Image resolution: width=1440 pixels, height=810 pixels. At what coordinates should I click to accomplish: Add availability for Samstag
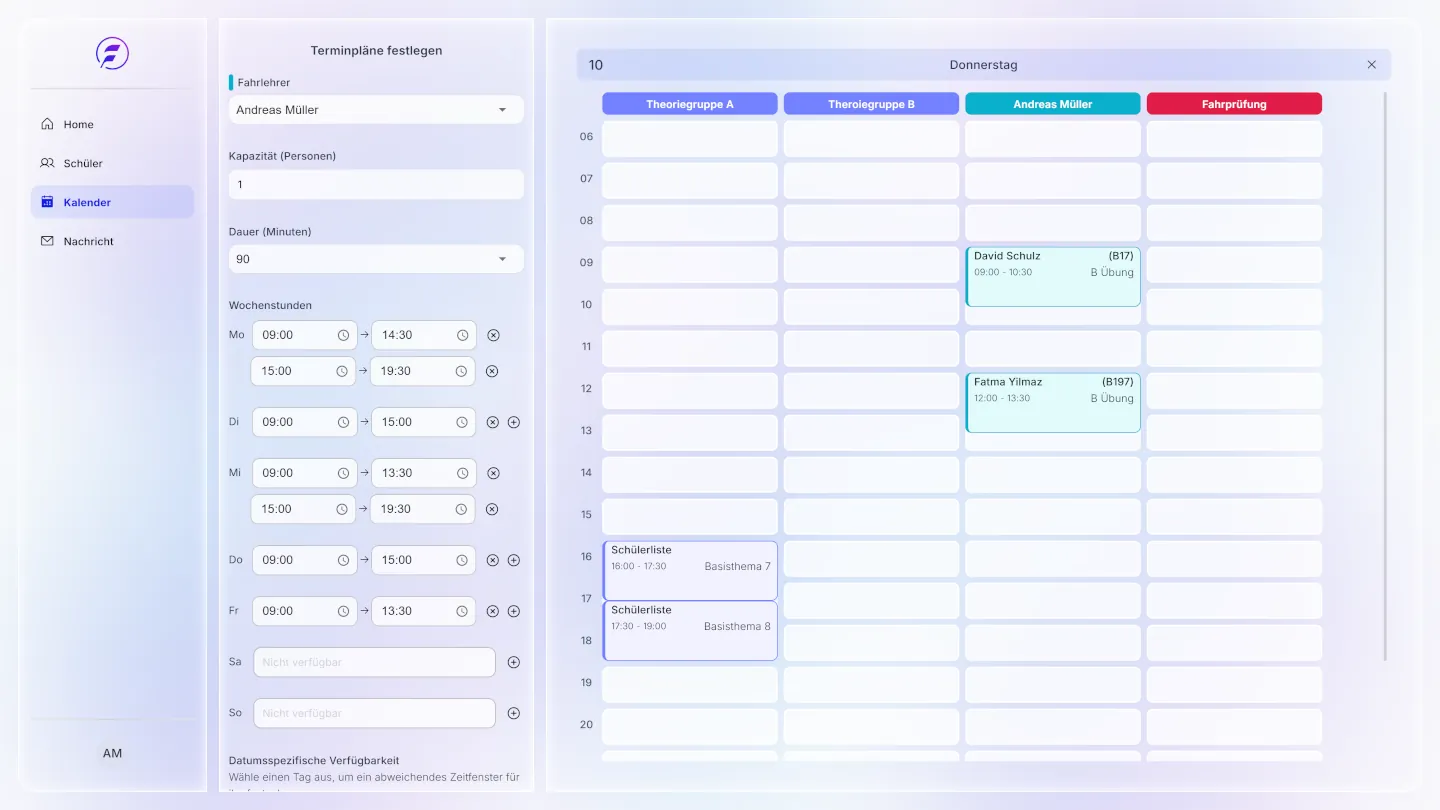coord(514,662)
